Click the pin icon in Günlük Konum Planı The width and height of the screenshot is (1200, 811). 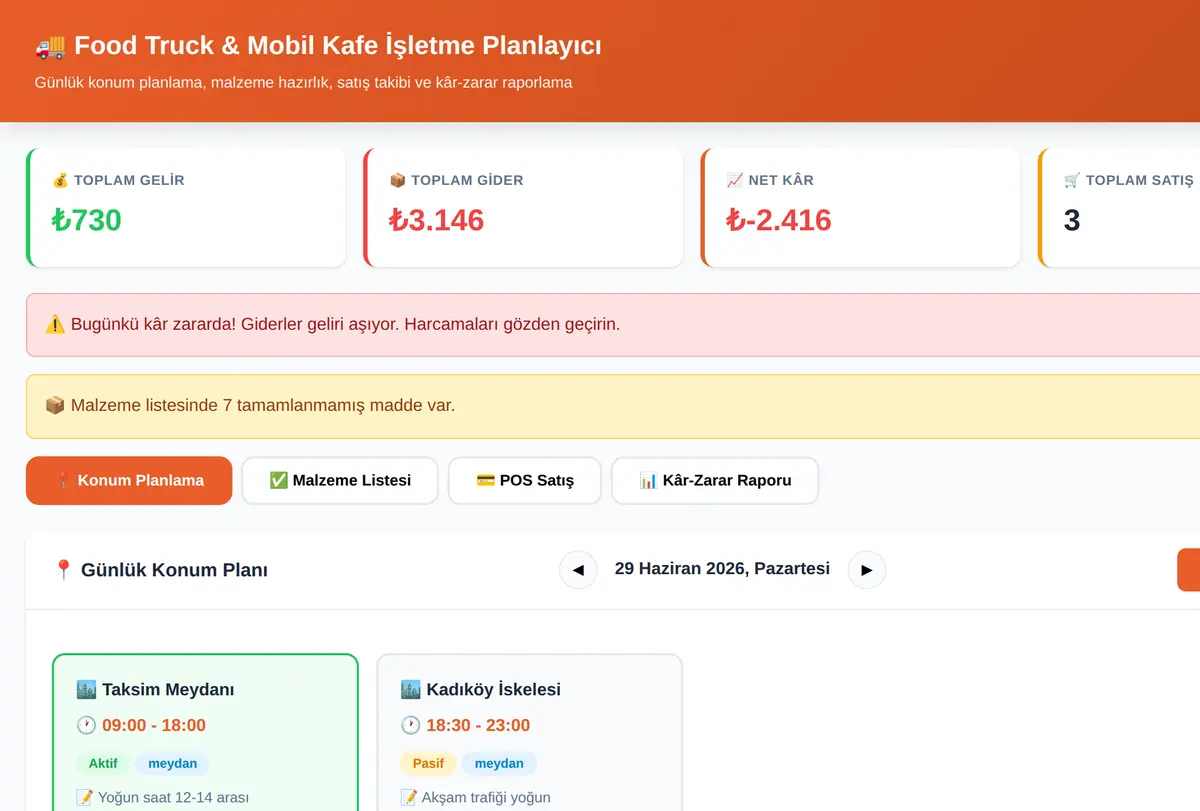click(x=63, y=570)
